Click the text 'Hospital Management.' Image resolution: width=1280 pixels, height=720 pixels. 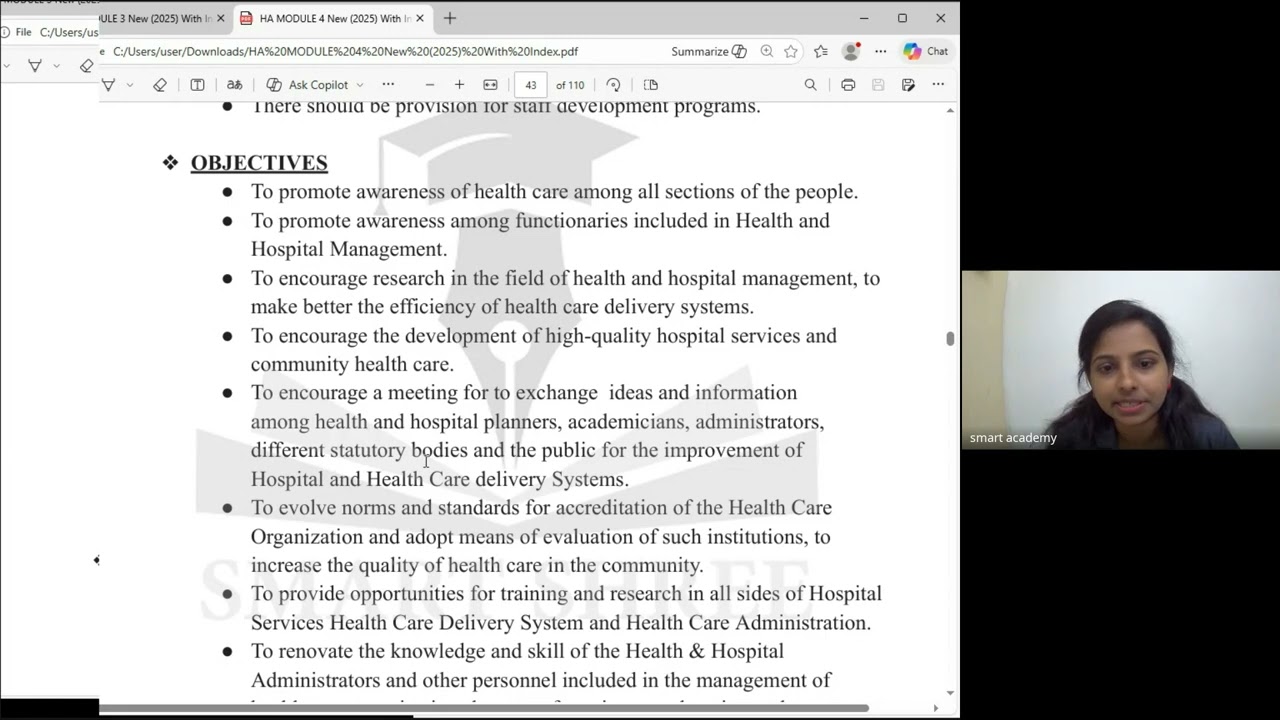click(x=349, y=249)
